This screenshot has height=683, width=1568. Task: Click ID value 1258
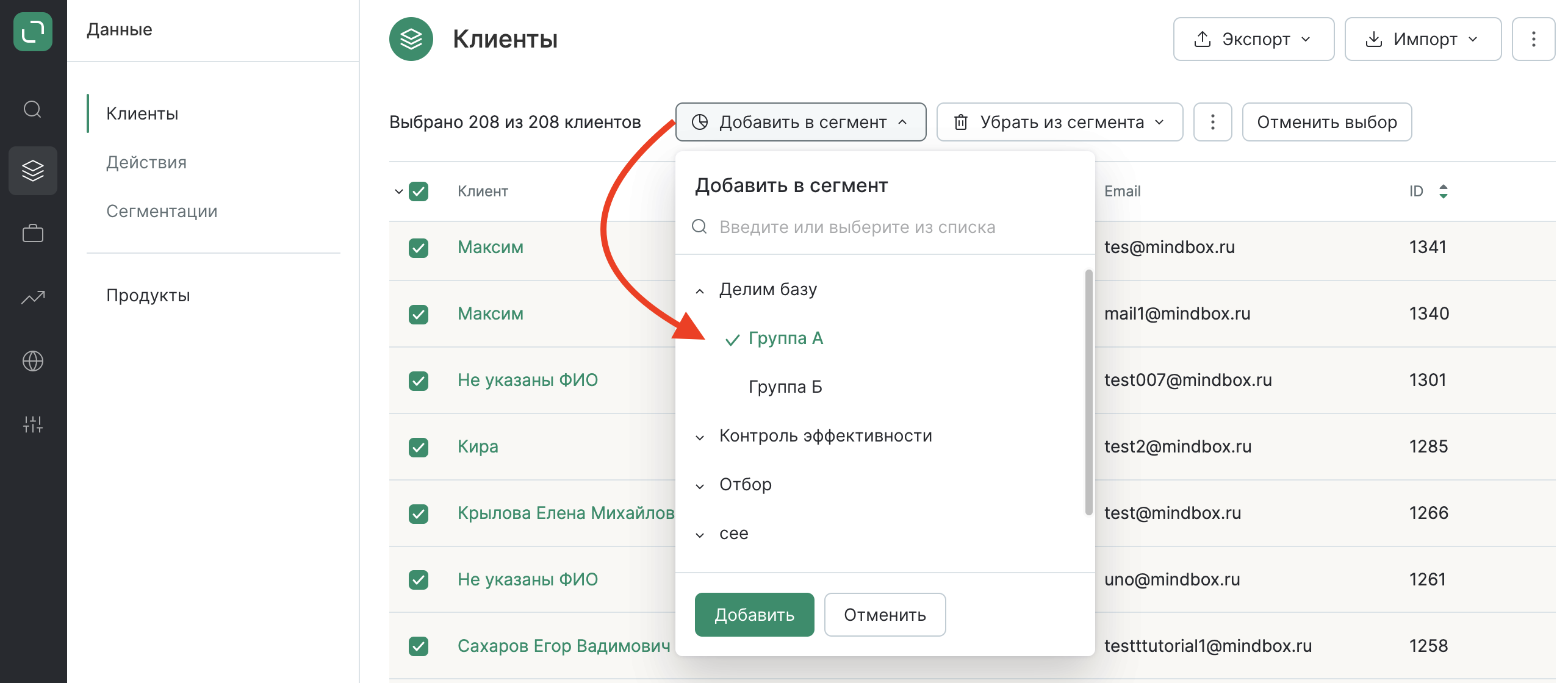click(x=1428, y=646)
